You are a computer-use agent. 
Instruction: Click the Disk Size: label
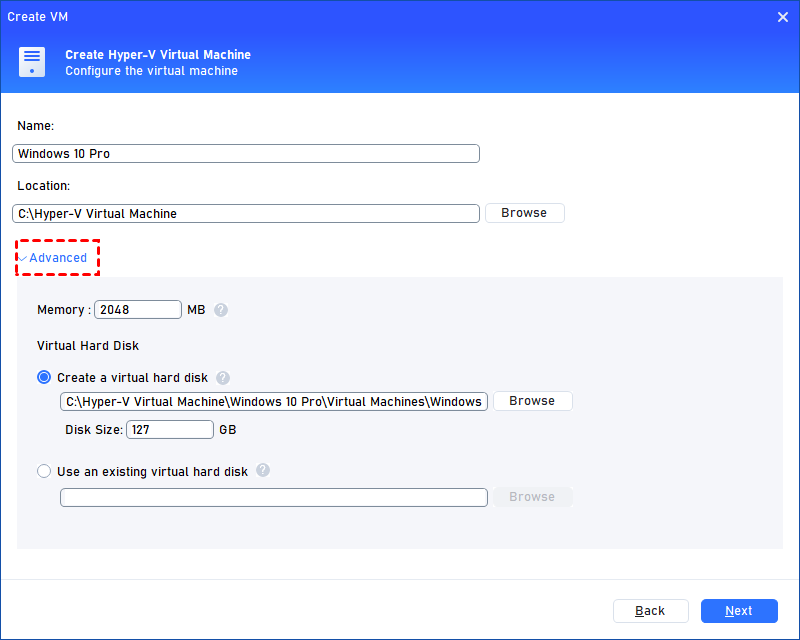click(x=94, y=430)
